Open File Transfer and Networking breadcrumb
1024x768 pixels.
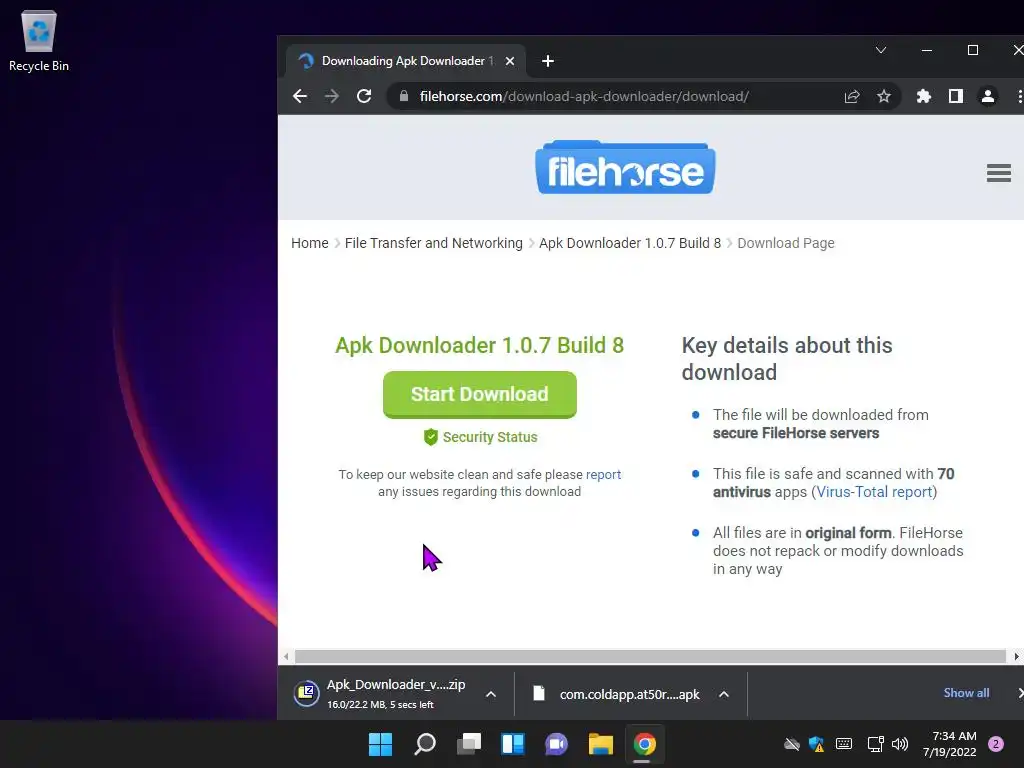point(434,243)
